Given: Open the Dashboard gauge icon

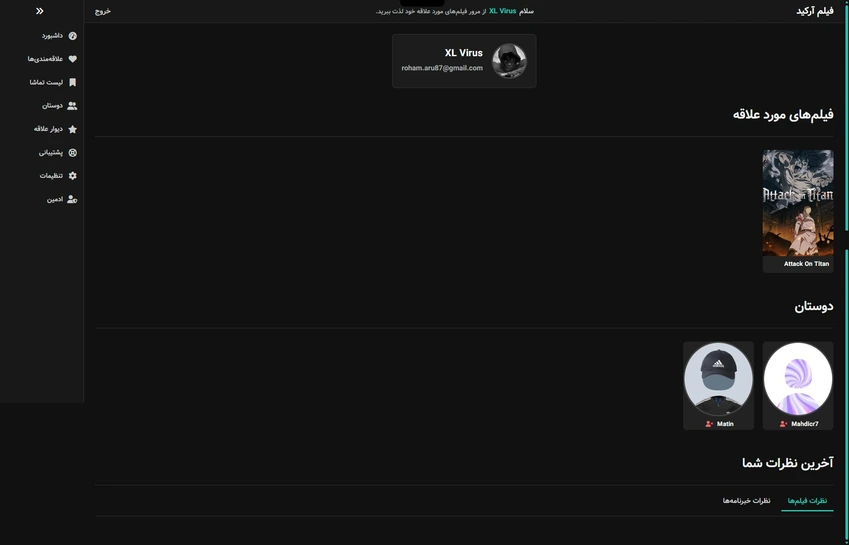Looking at the screenshot, I should [x=73, y=36].
